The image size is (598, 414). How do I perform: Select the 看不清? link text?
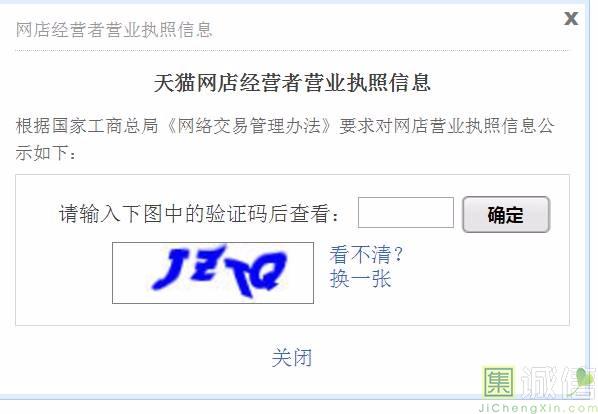coord(366,255)
